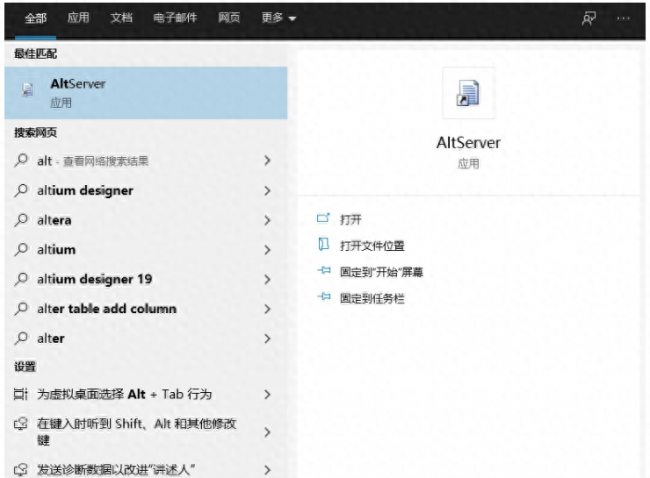Expand arrow for 'altera'
The image size is (650, 478).
267,220
